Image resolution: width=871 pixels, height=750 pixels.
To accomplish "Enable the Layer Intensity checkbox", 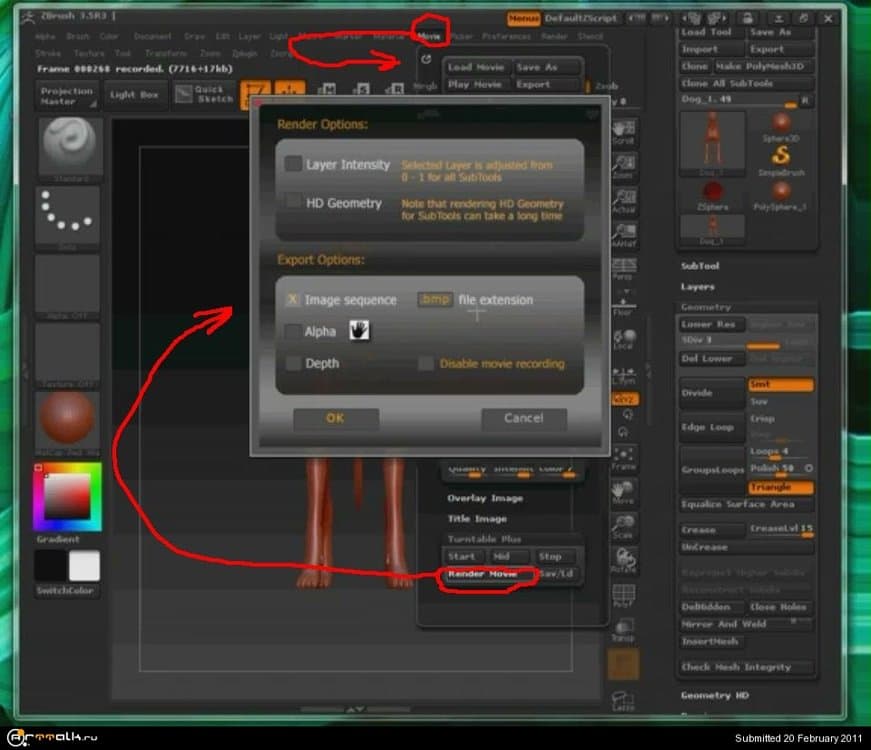I will point(293,164).
